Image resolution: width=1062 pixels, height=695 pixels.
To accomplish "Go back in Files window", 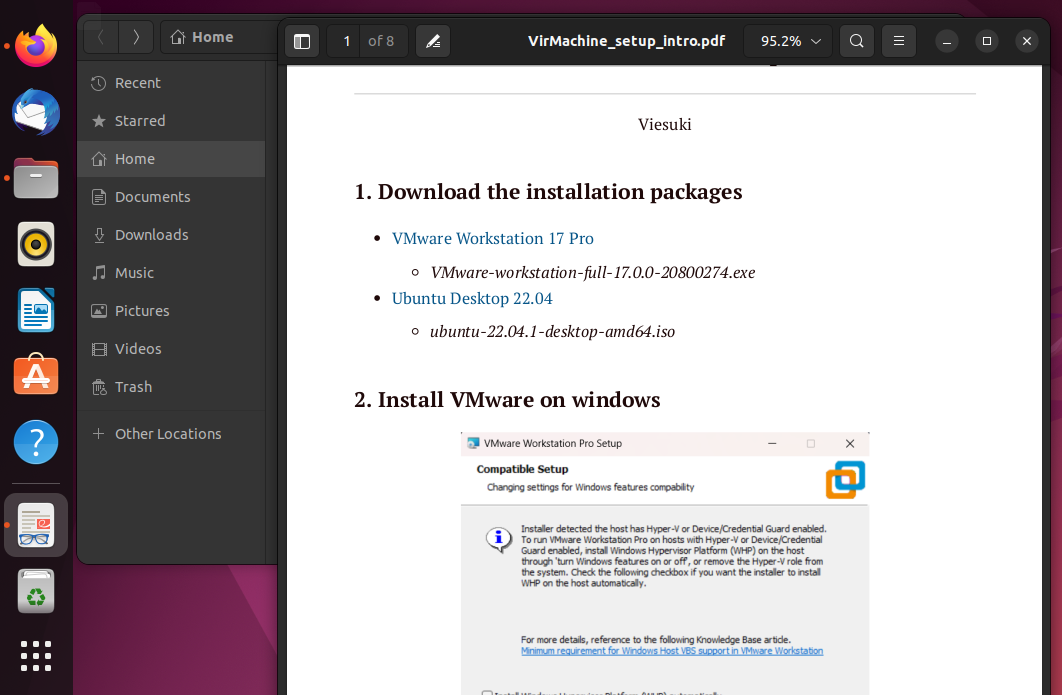I will tap(101, 37).
